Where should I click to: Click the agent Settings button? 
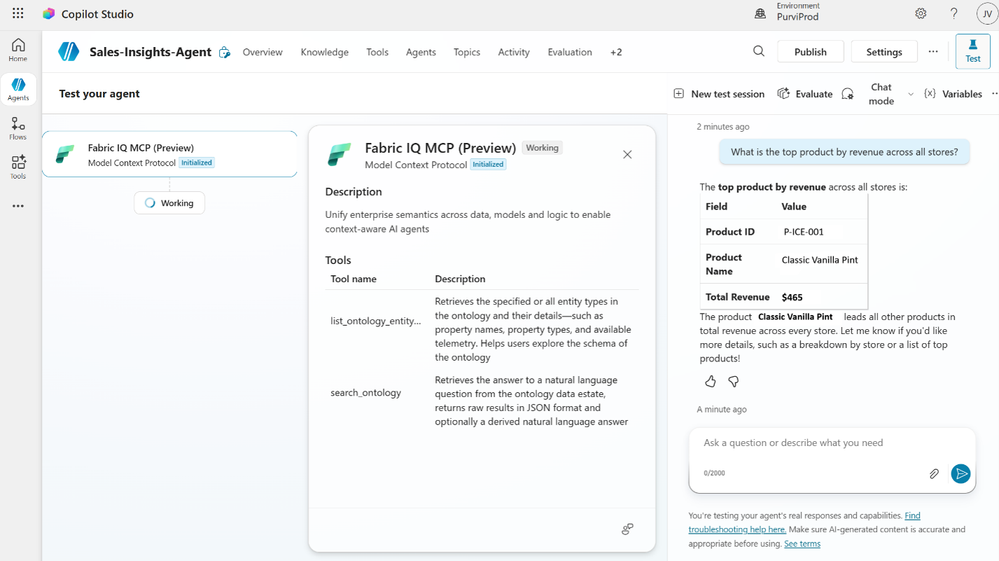(884, 52)
